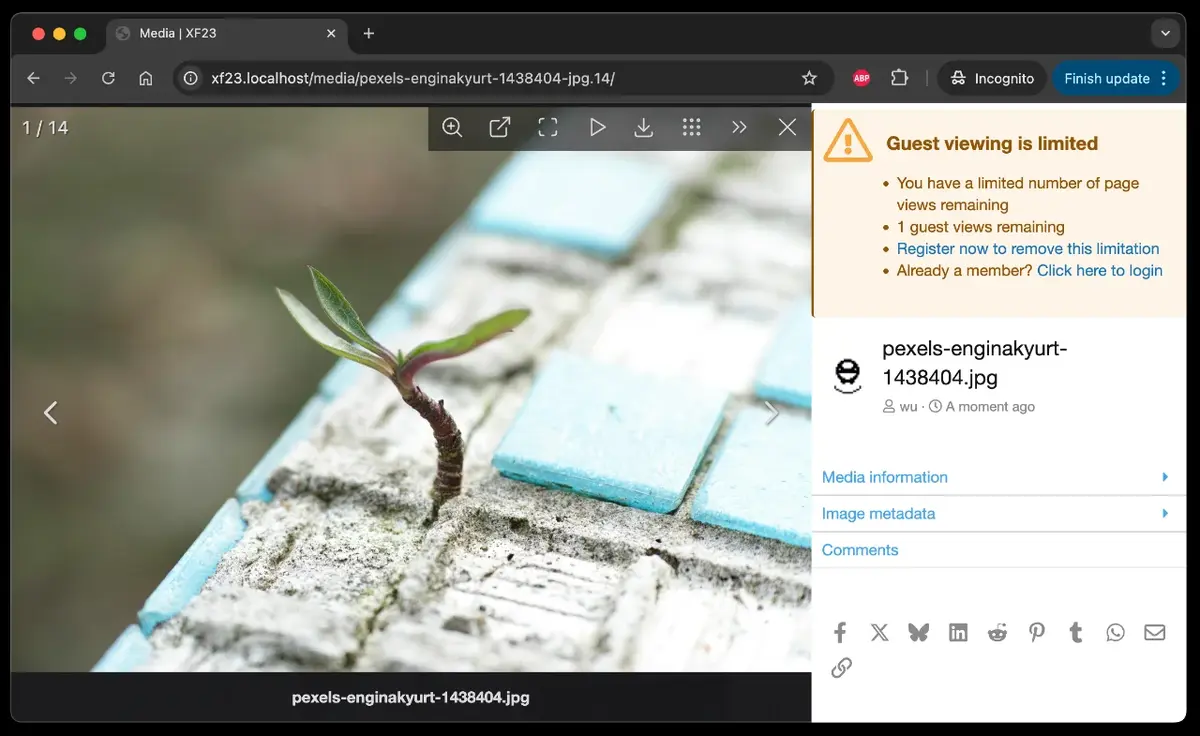Click 'Register now to remove this limitation' link
Image resolution: width=1200 pixels, height=736 pixels.
coord(1027,249)
